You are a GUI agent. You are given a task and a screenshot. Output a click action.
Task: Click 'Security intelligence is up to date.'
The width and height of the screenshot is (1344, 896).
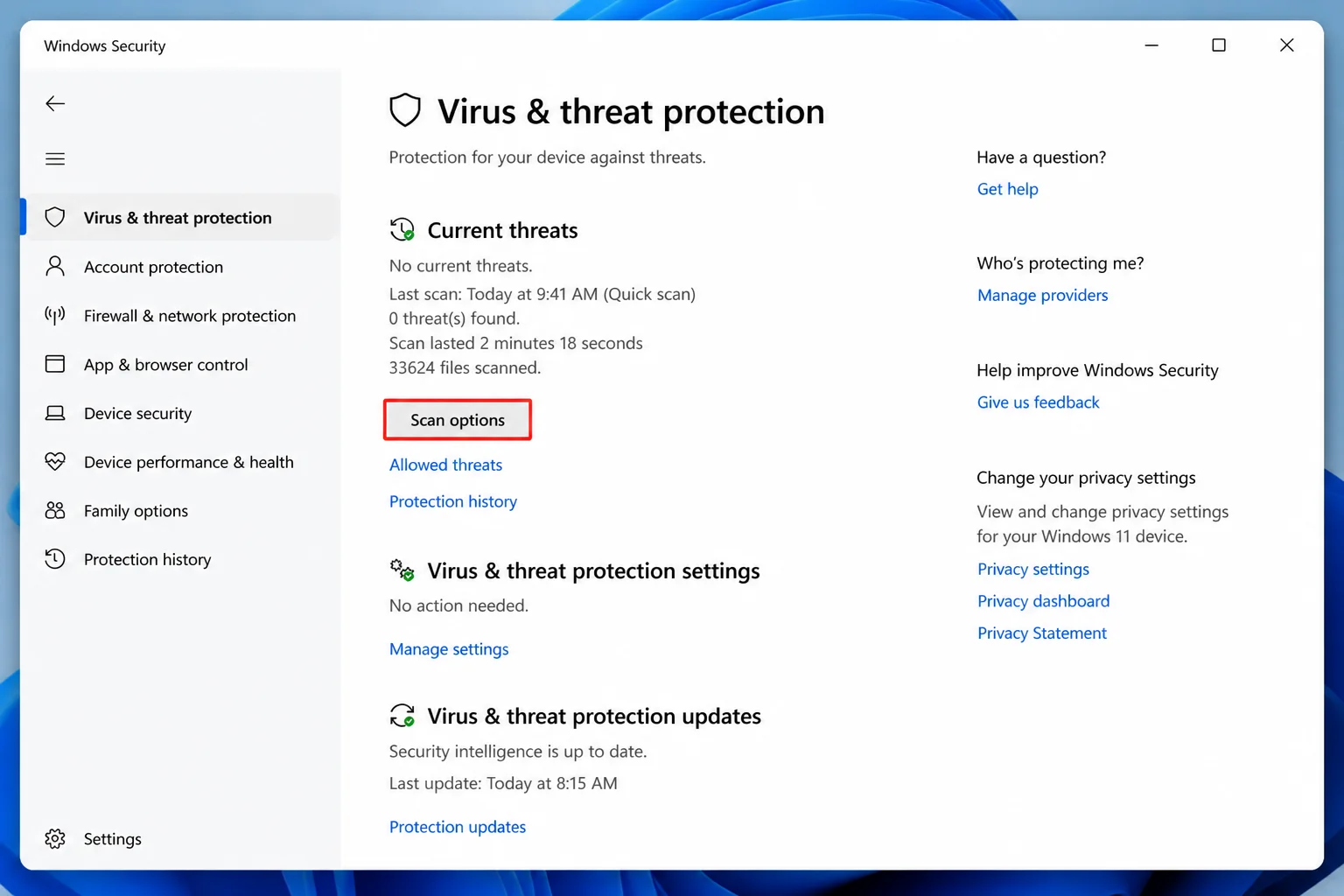[518, 752]
